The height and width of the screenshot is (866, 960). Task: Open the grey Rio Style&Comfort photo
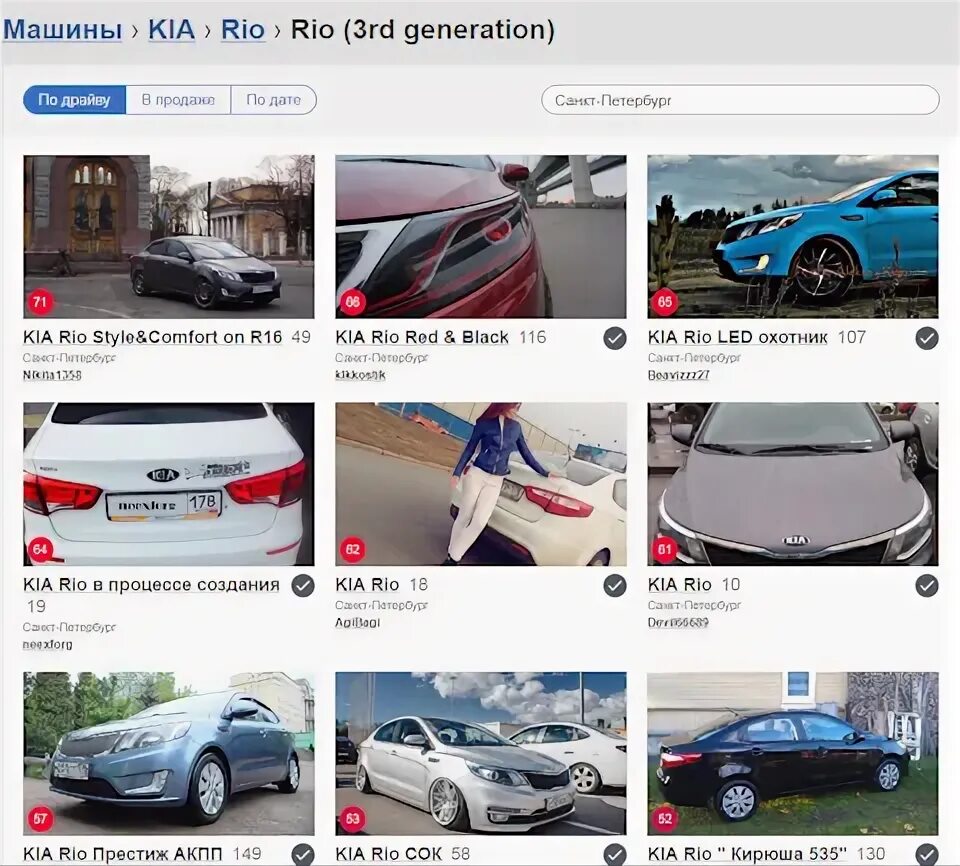coord(168,236)
